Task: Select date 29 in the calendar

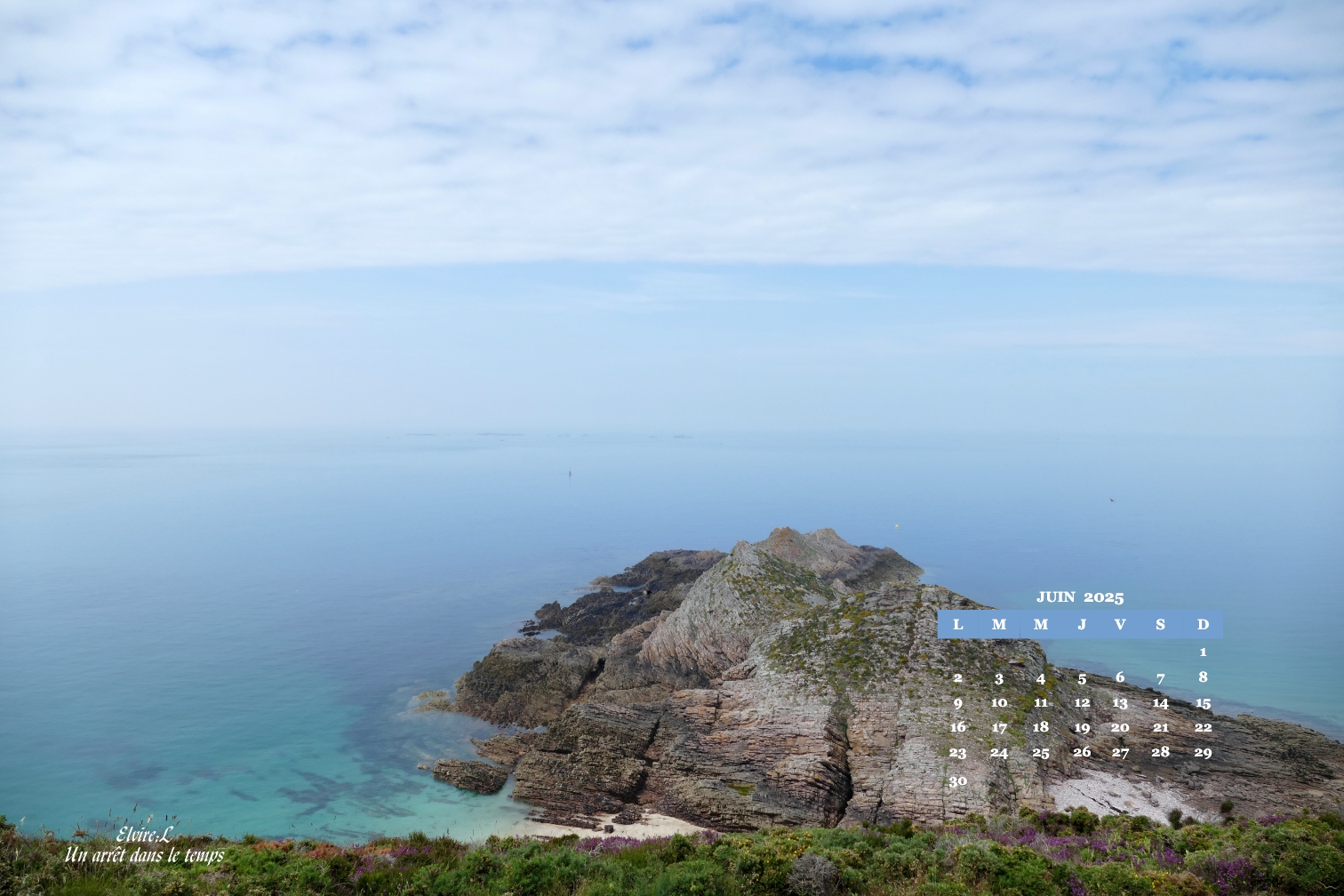Action: click(x=1203, y=753)
